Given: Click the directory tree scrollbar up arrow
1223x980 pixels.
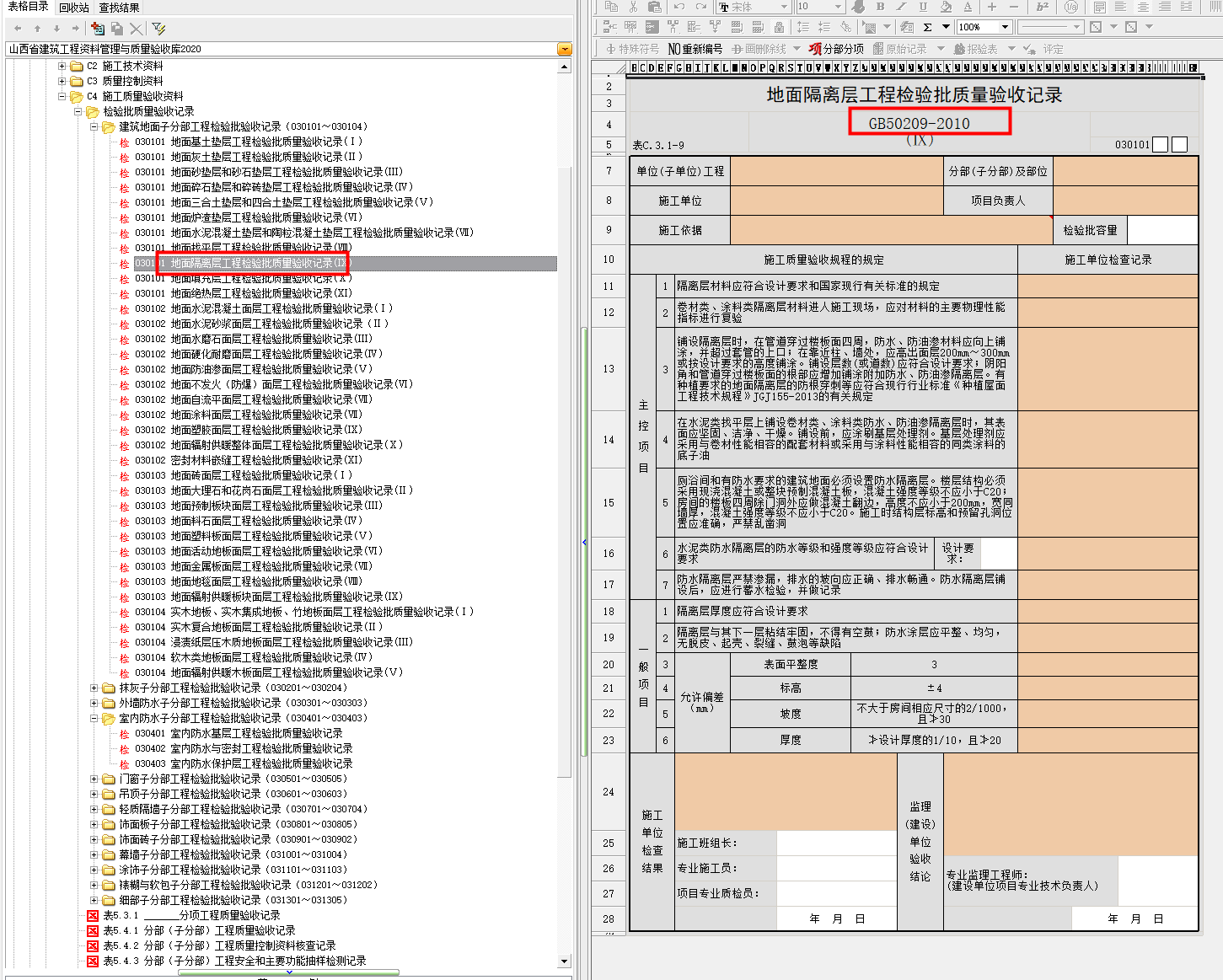Looking at the screenshot, I should (565, 66).
